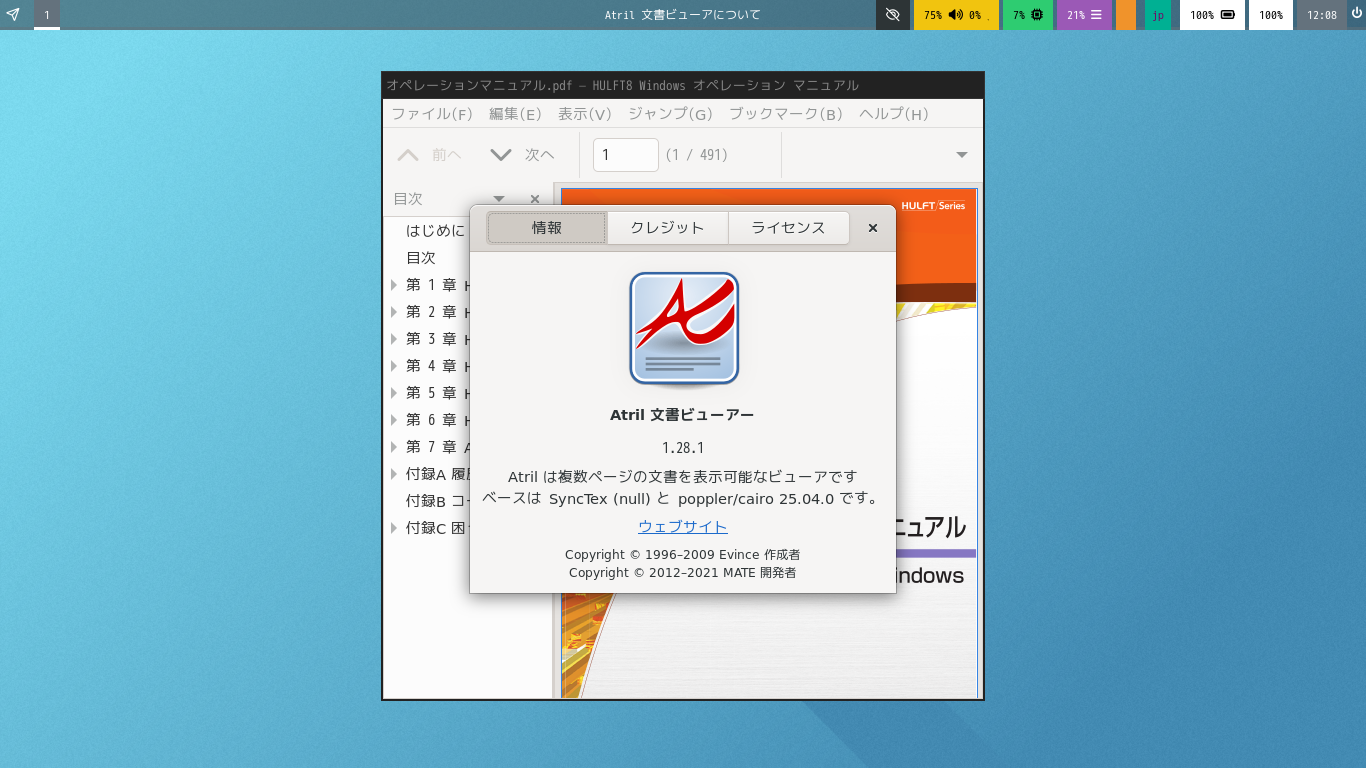Select はじめに in the outline

pyautogui.click(x=436, y=231)
